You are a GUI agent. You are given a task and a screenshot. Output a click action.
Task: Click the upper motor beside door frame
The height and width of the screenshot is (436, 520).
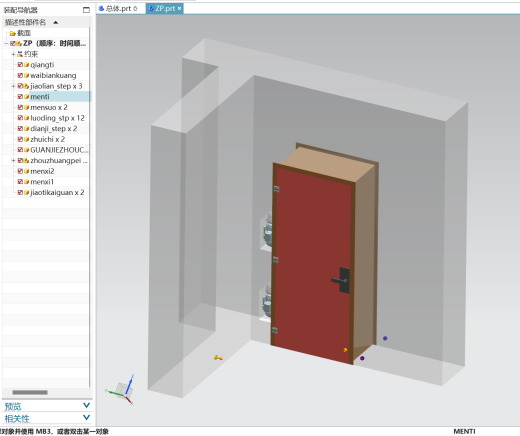267,232
